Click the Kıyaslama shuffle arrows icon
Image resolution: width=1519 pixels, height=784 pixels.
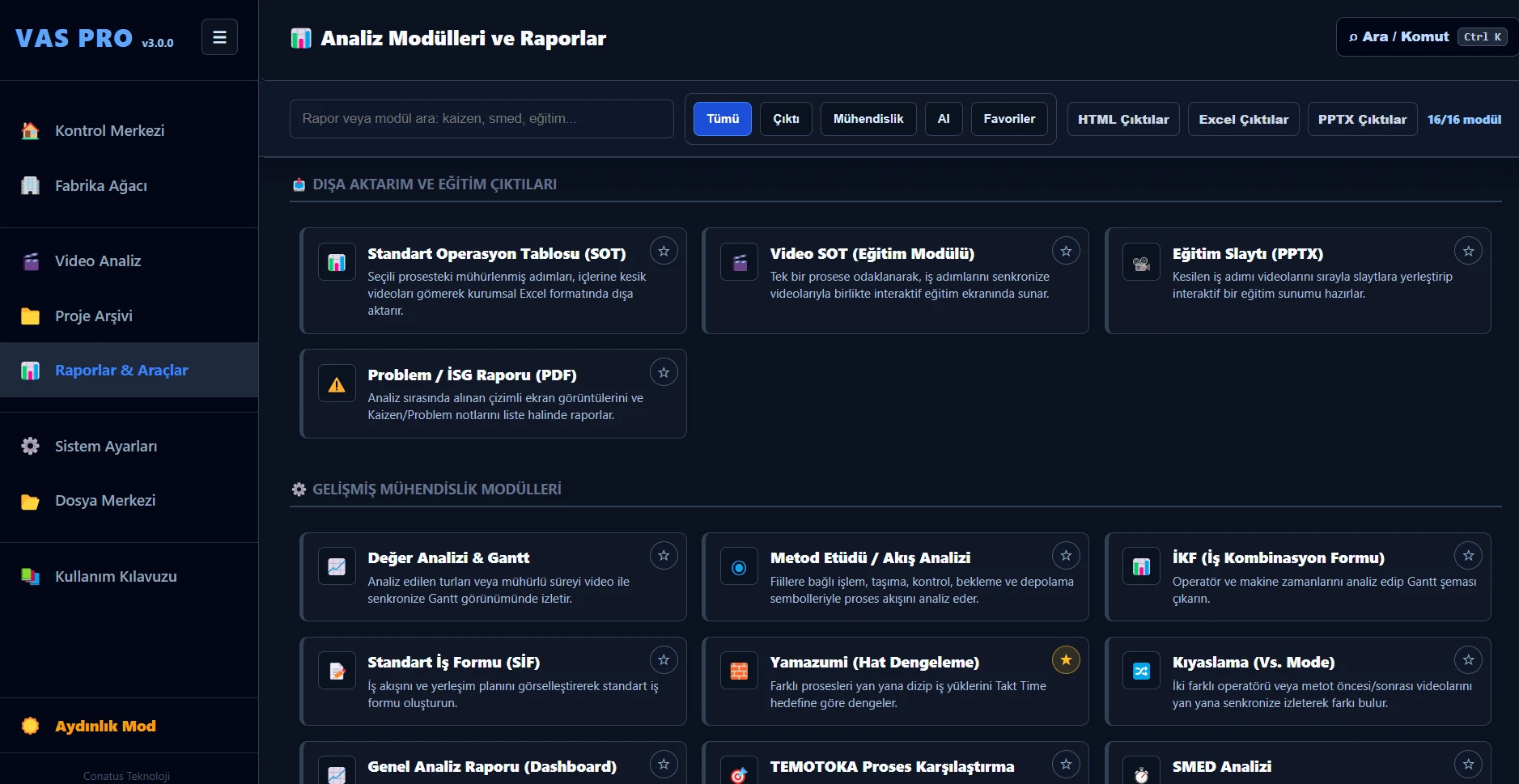coord(1141,671)
